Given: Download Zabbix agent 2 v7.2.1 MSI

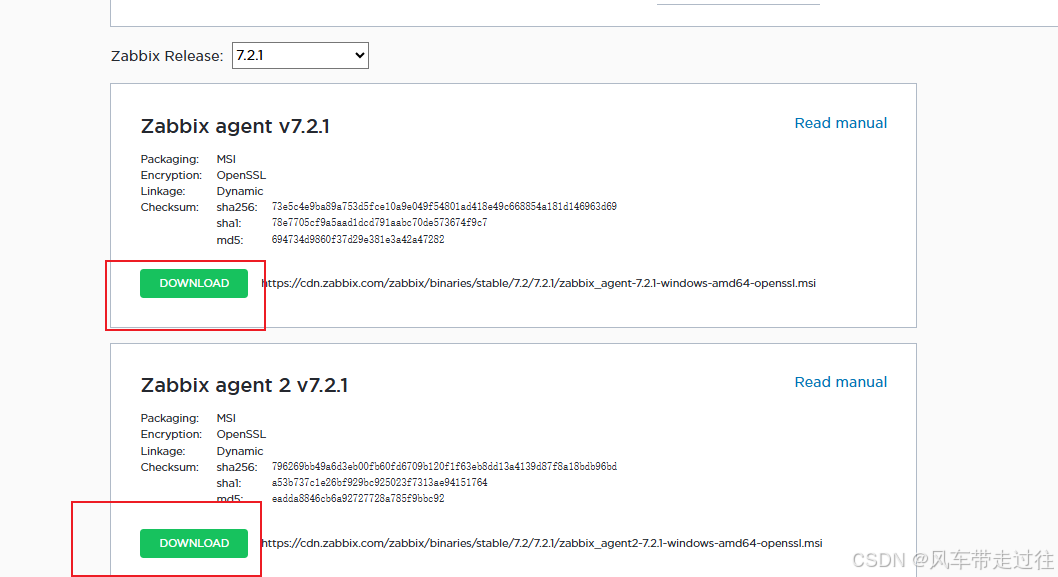Looking at the screenshot, I should pos(194,543).
